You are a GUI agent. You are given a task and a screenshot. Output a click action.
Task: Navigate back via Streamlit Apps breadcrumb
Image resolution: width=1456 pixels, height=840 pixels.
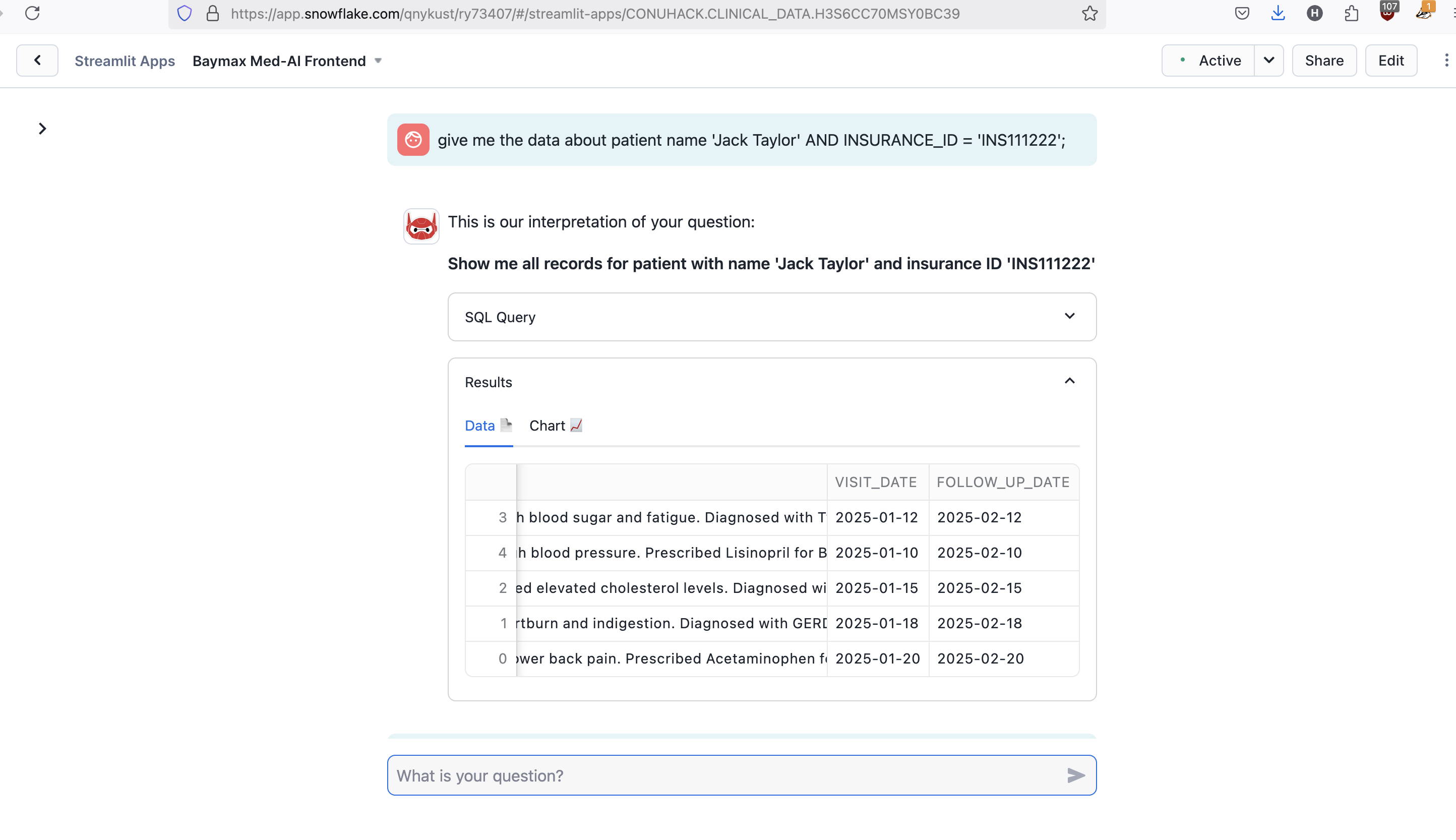125,60
